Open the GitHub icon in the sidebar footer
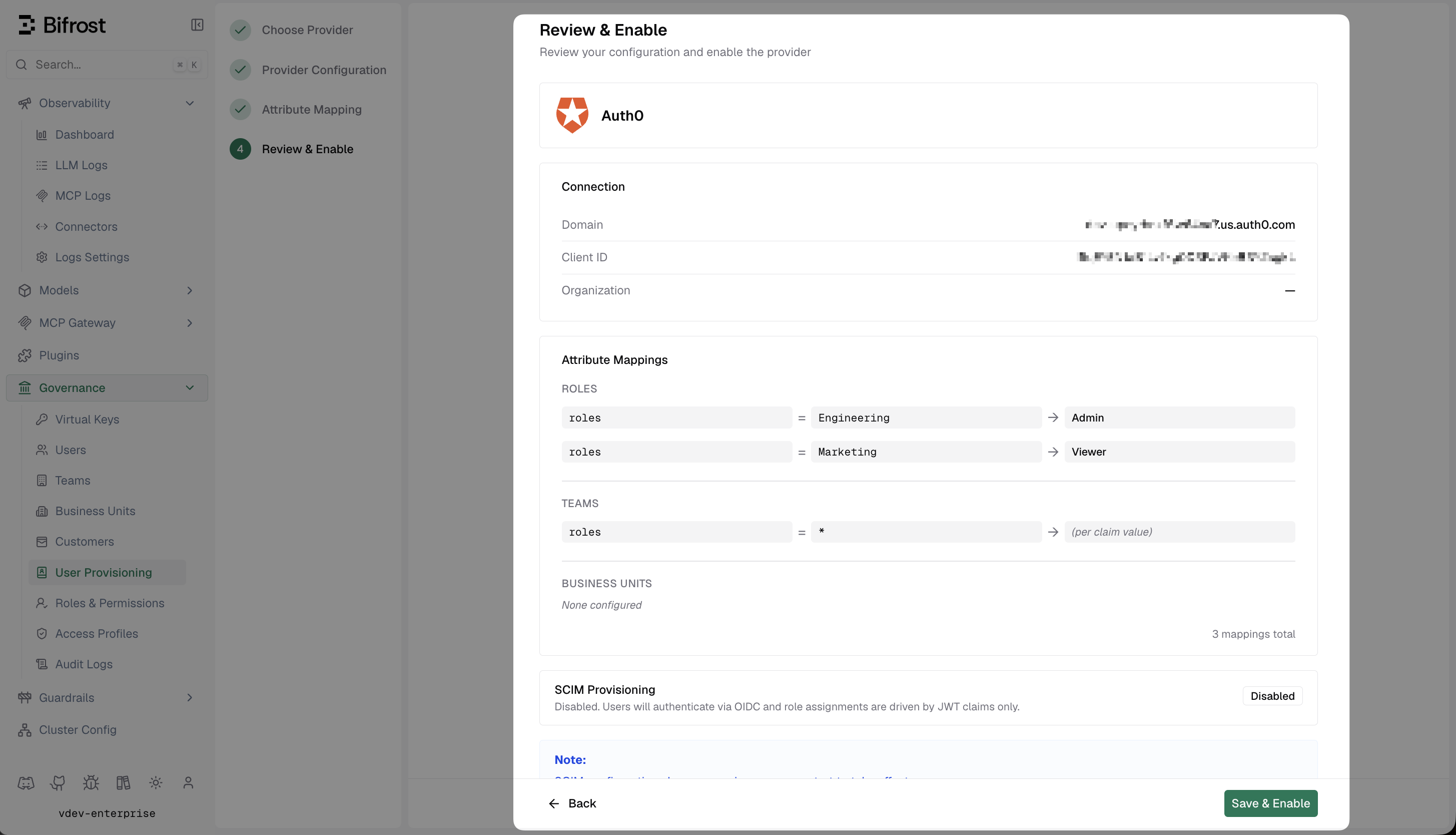This screenshot has width=1456, height=835. (x=58, y=783)
